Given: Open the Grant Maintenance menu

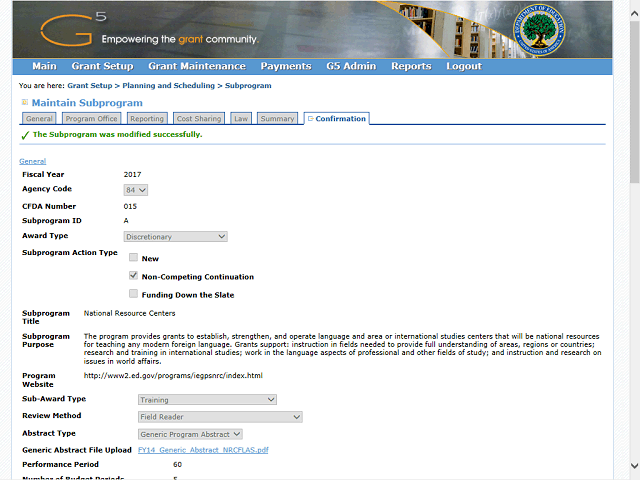Looking at the screenshot, I should (197, 66).
